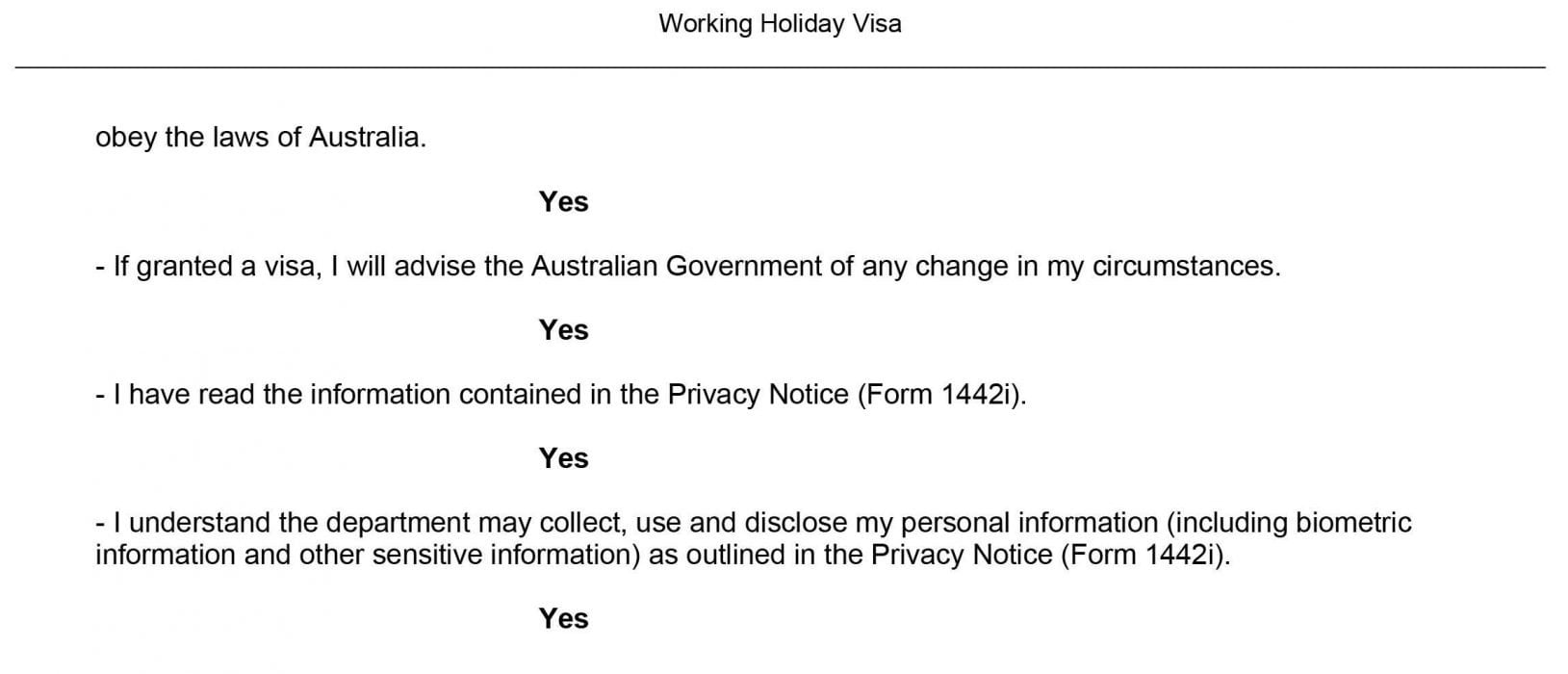
Task: Click the Working Holiday Visa page header
Action: [780, 24]
